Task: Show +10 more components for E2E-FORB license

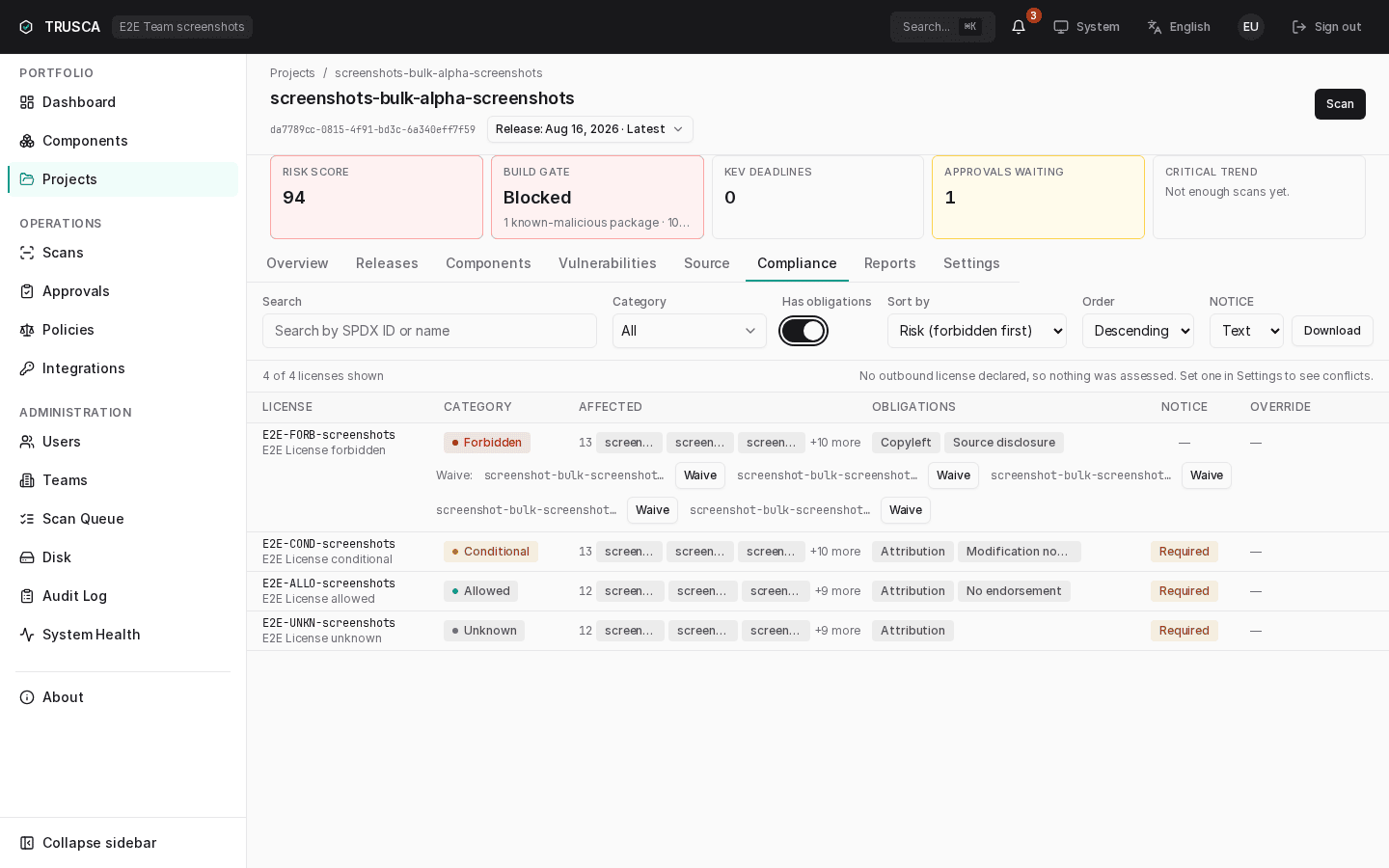Action: tap(835, 443)
